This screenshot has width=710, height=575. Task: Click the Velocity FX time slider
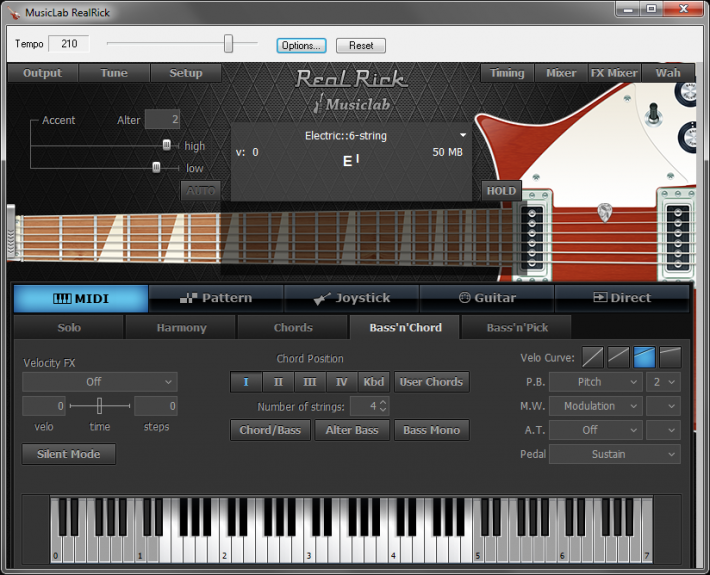(x=100, y=406)
